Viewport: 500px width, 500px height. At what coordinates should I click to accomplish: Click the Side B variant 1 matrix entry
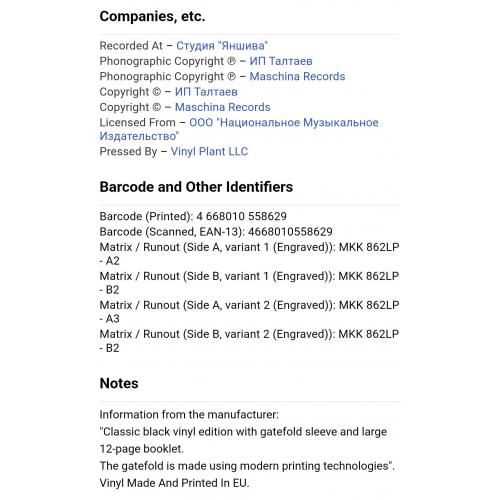pos(249,283)
